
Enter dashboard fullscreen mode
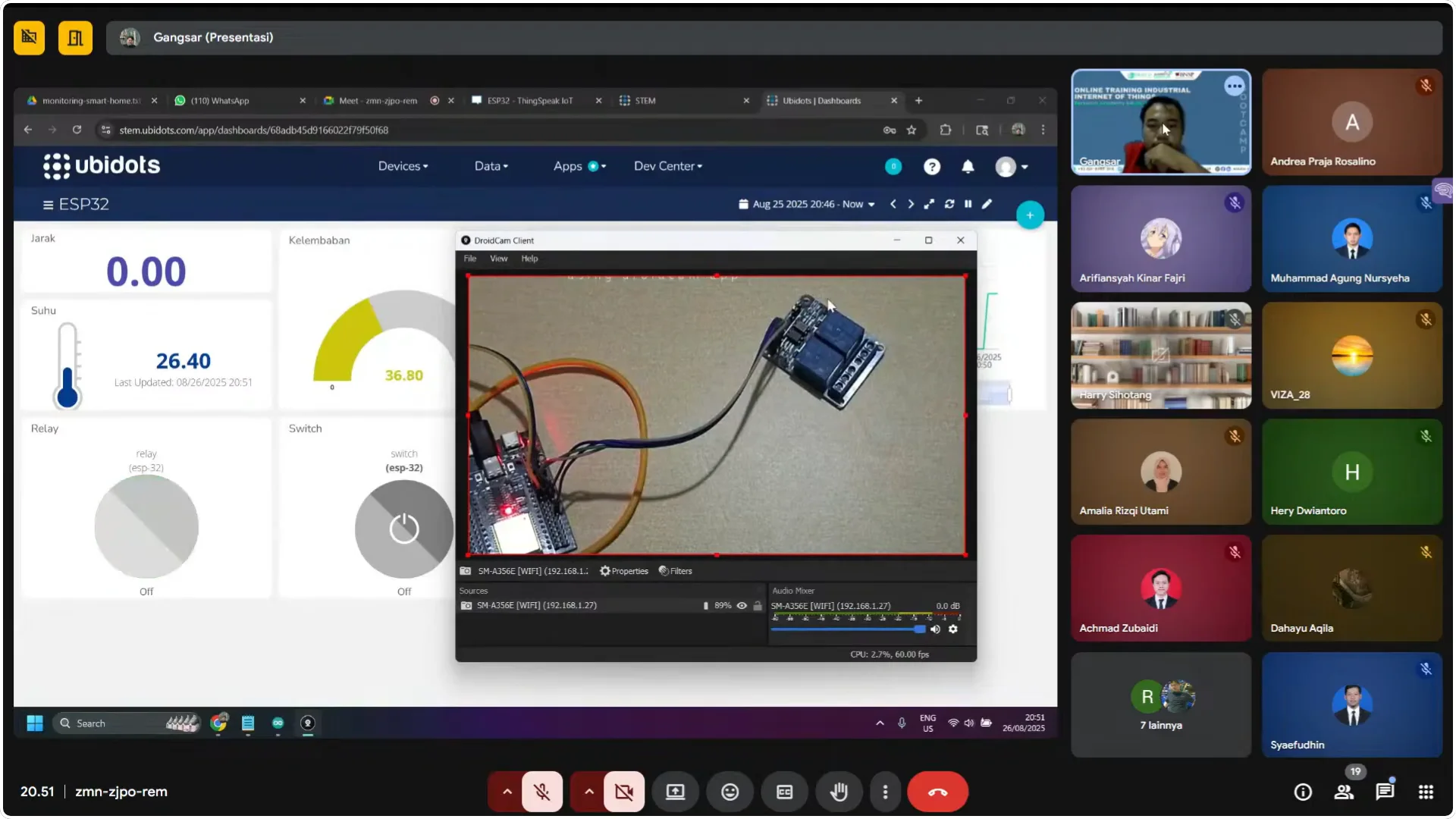tap(929, 204)
